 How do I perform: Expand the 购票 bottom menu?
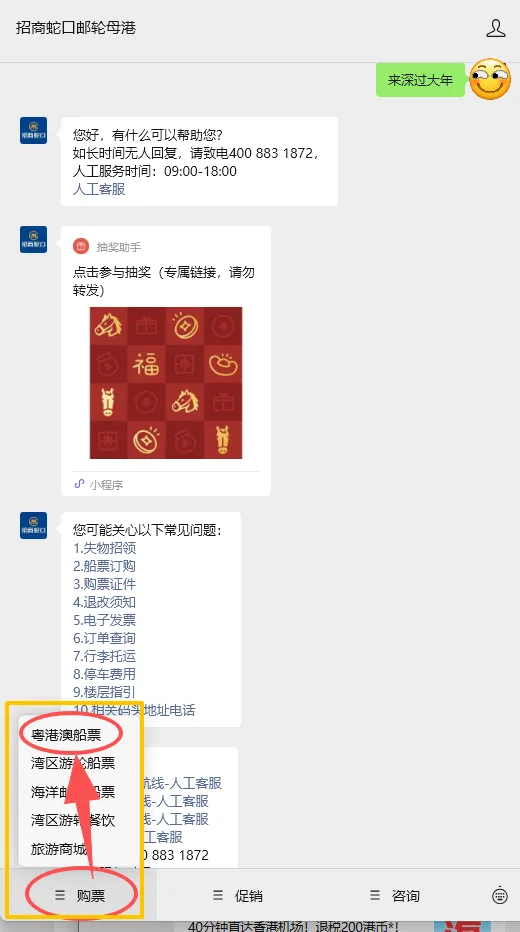click(x=78, y=896)
